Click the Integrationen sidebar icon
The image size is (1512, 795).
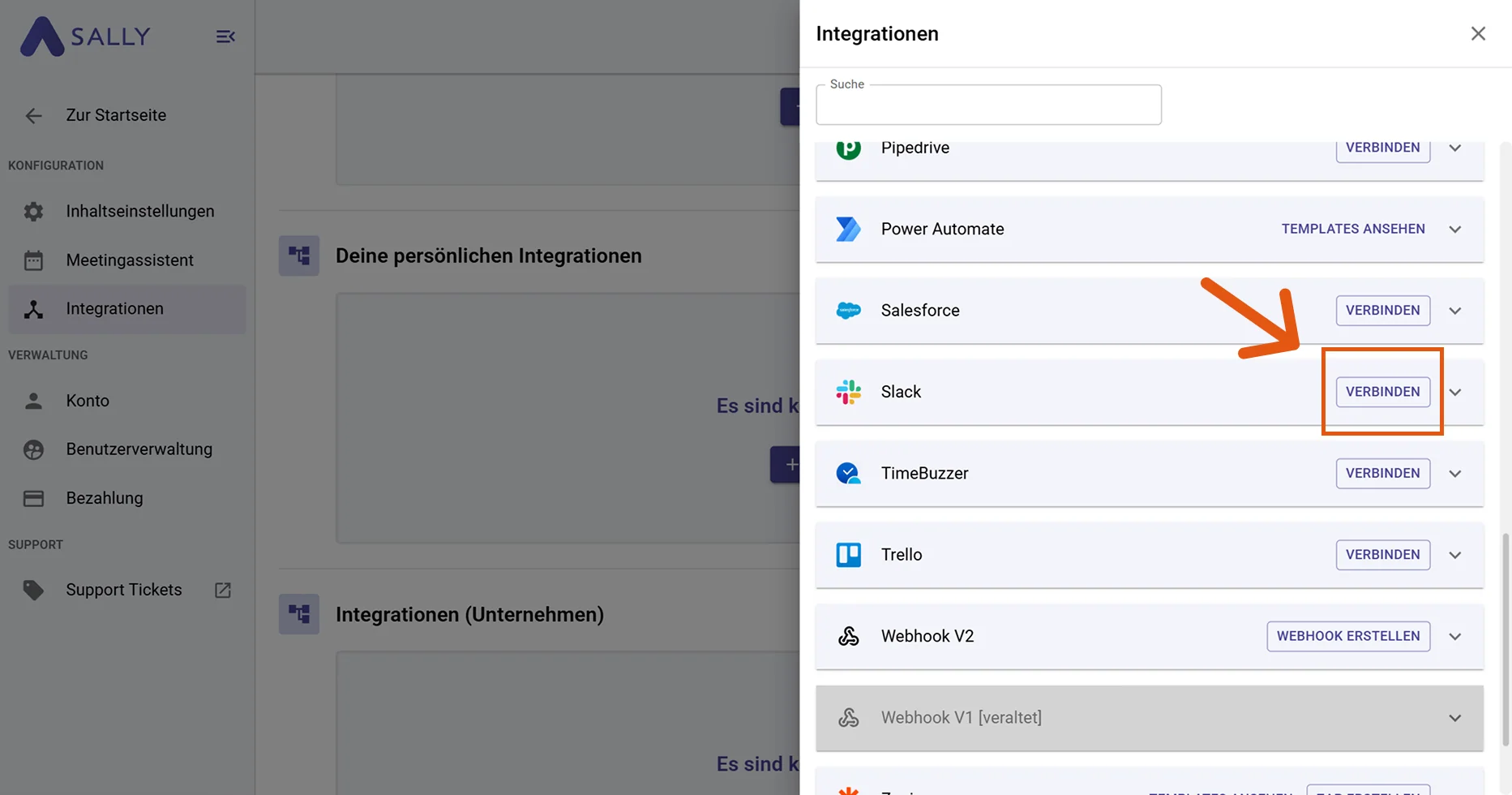(33, 309)
